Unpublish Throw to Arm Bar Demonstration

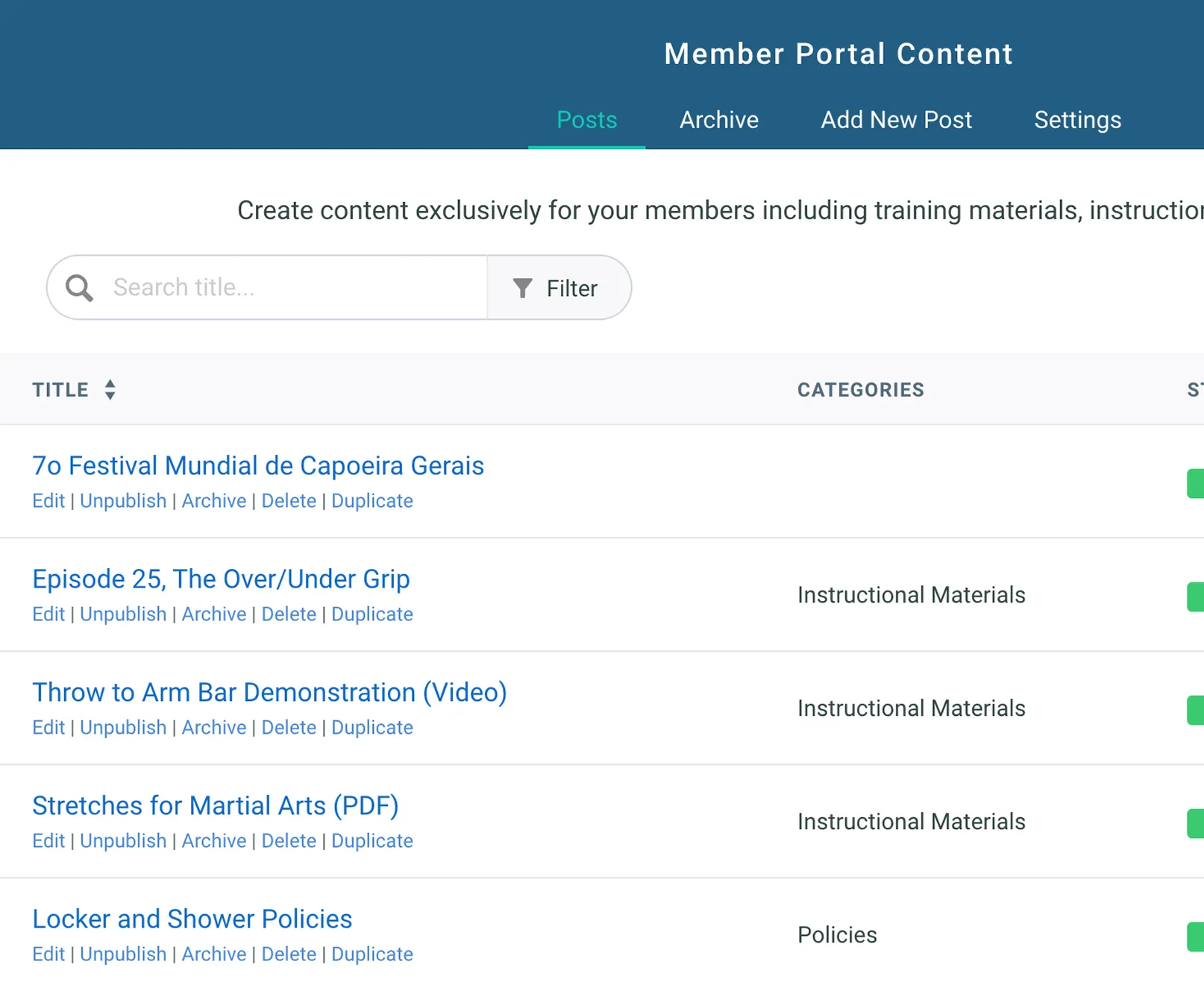123,728
